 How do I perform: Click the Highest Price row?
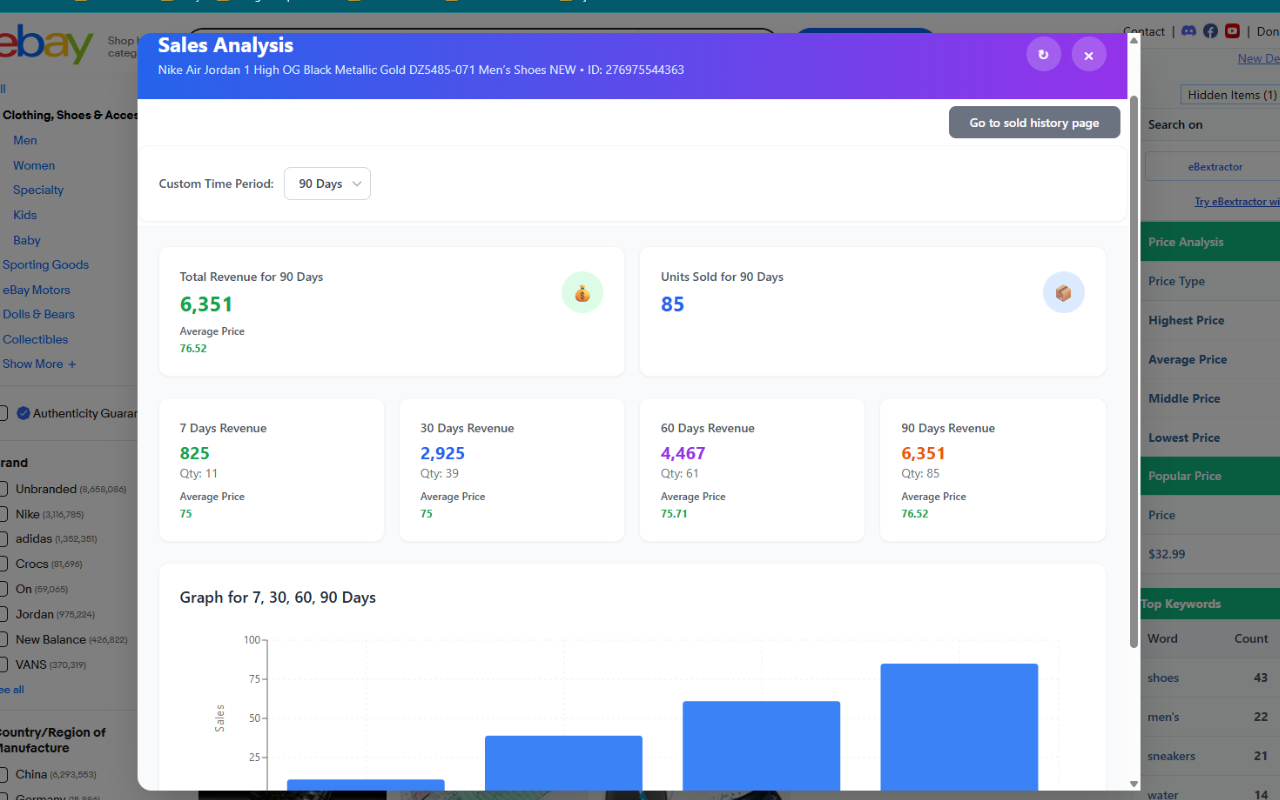pyautogui.click(x=1210, y=320)
